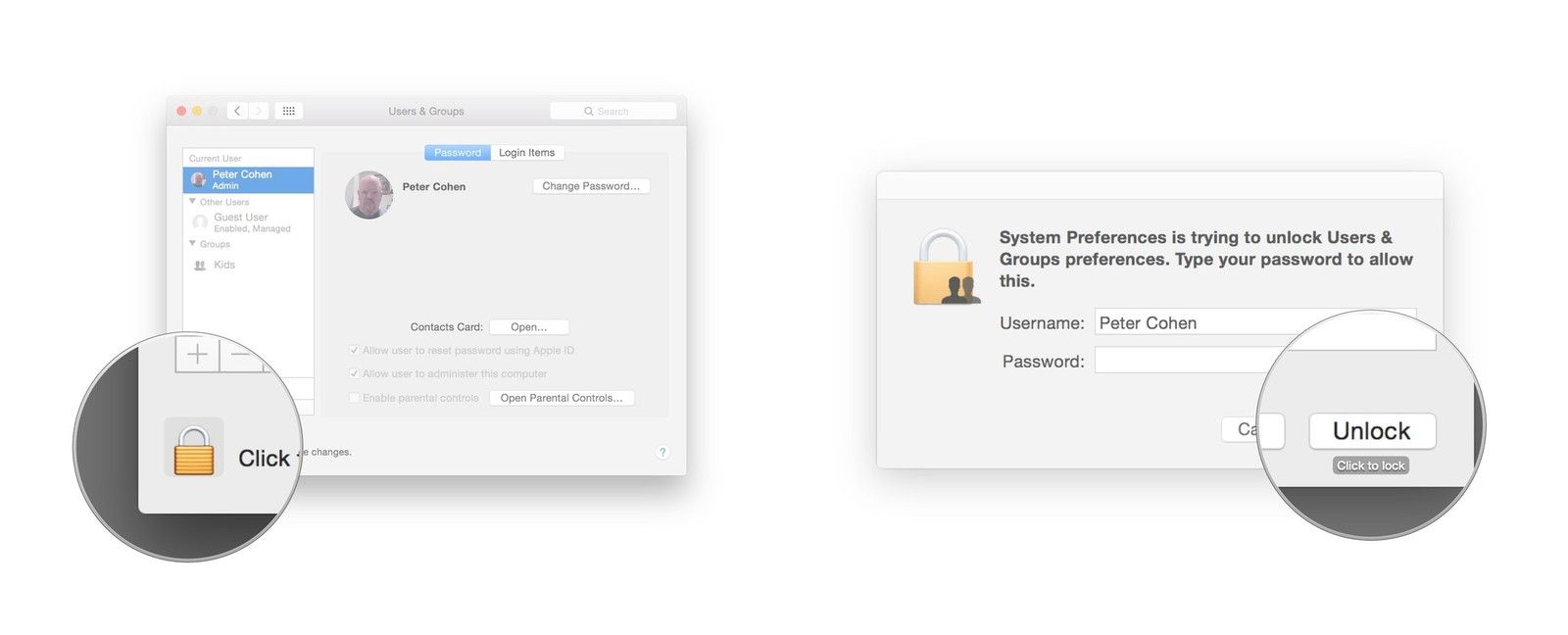Screen dimensions: 1568x635
Task: Enable parental controls checkbox
Action: pos(354,398)
